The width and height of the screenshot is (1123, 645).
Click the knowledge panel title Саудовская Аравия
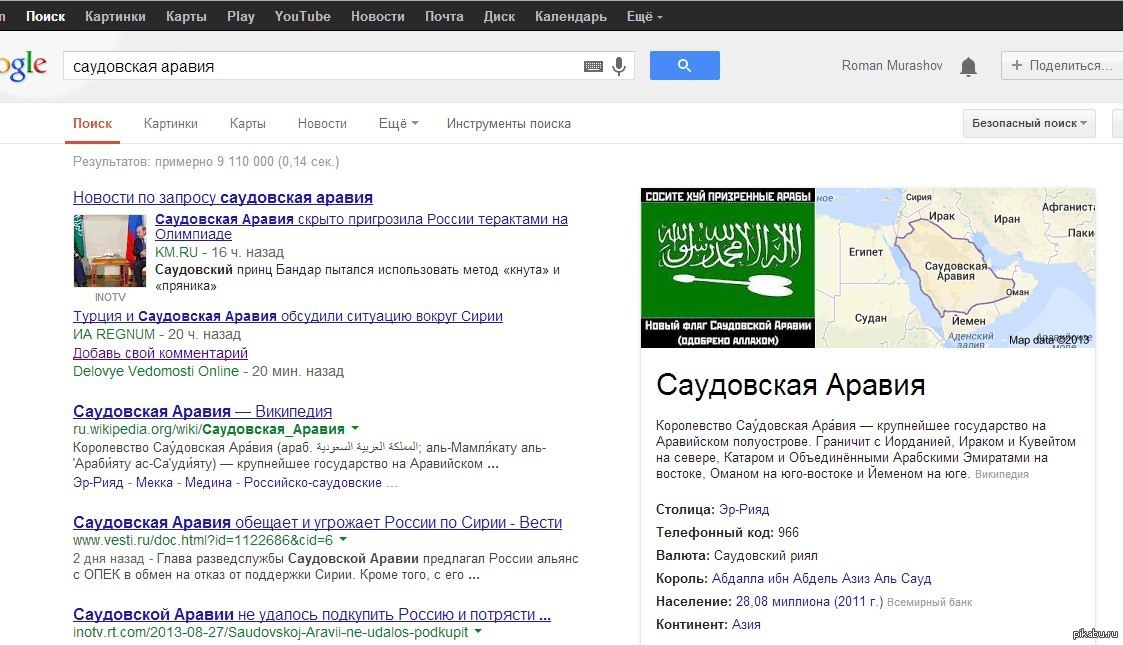click(x=791, y=385)
